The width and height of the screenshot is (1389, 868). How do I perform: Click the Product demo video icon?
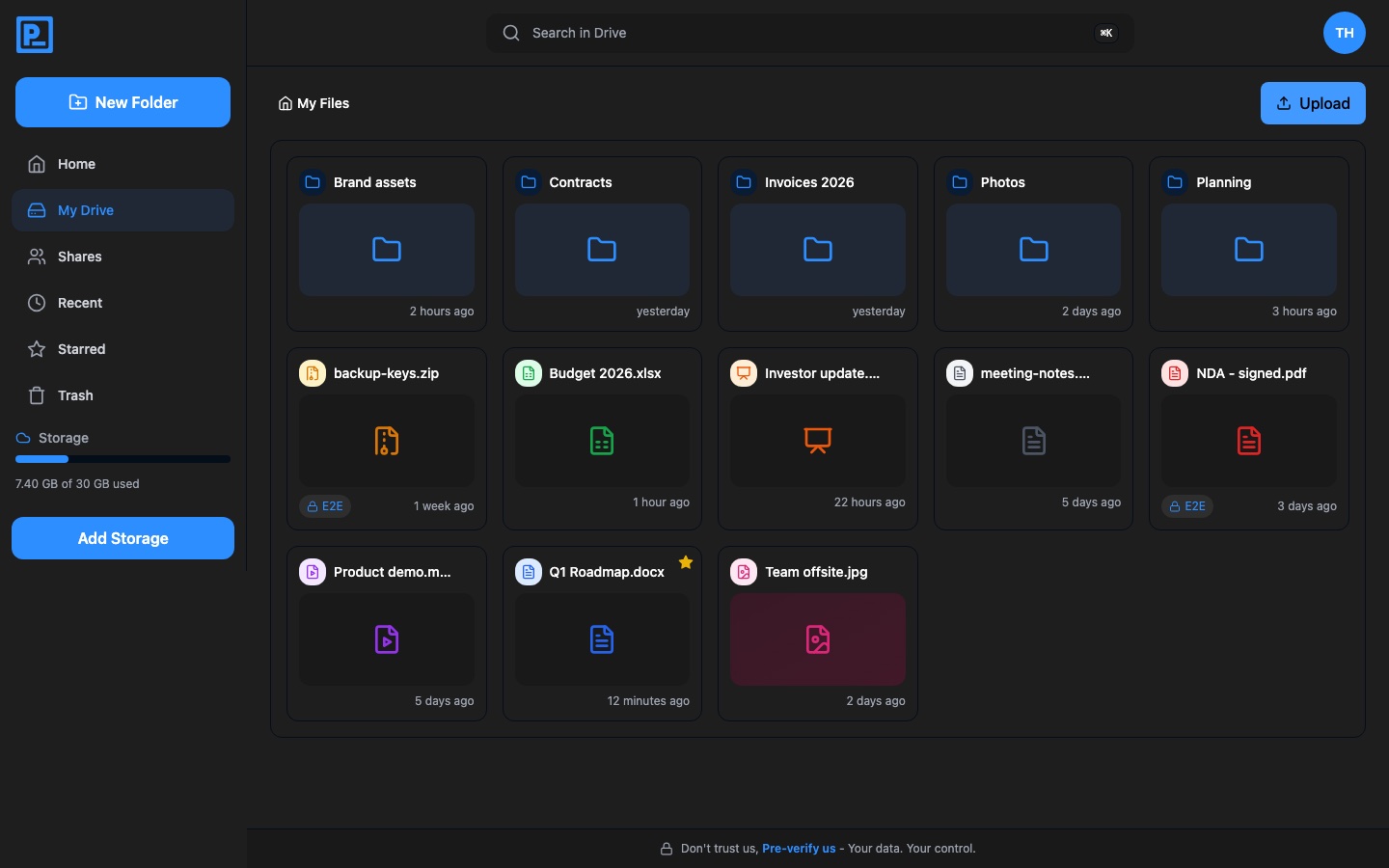coord(387,639)
